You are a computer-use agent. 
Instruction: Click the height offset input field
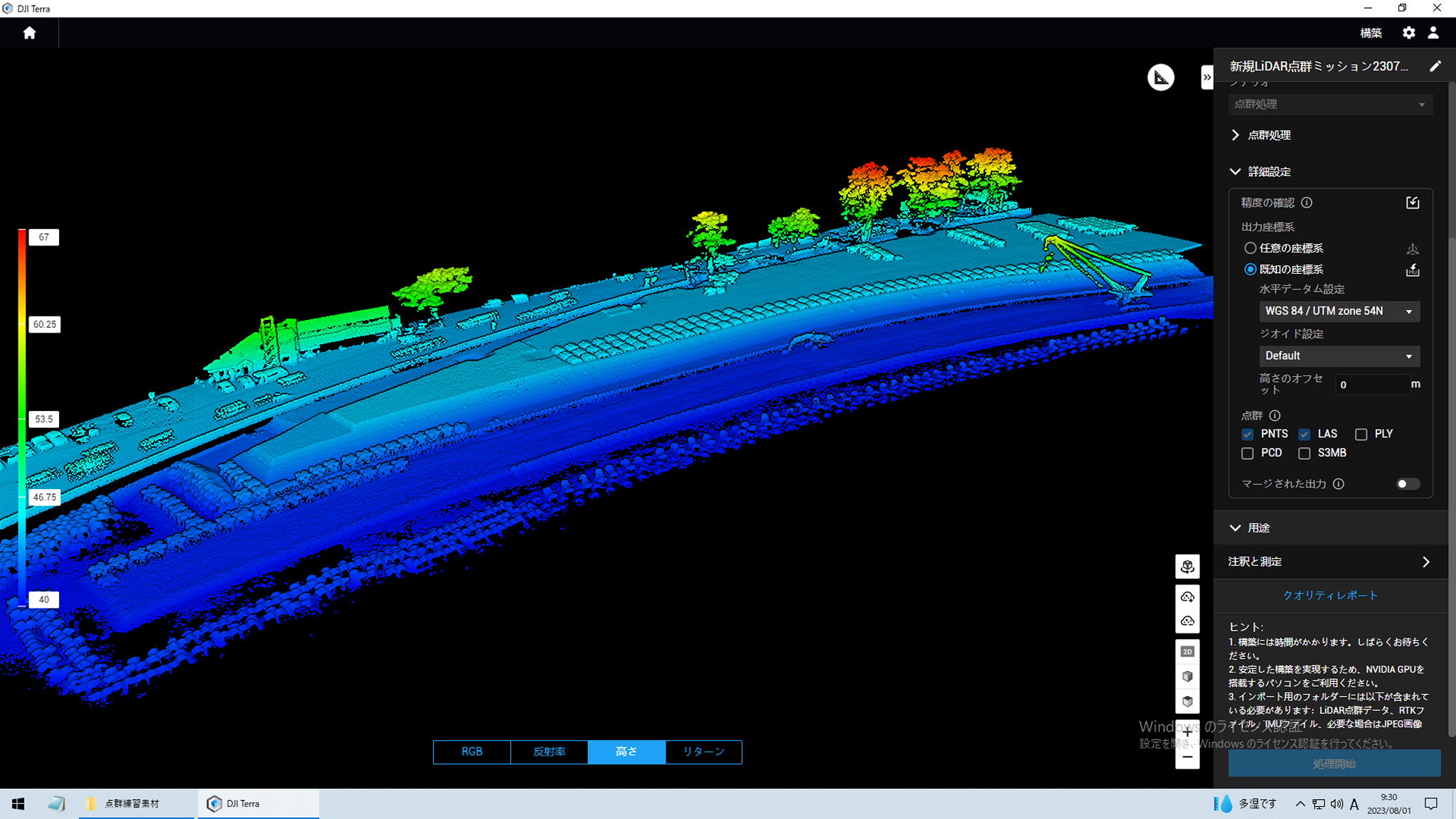[x=1373, y=385]
